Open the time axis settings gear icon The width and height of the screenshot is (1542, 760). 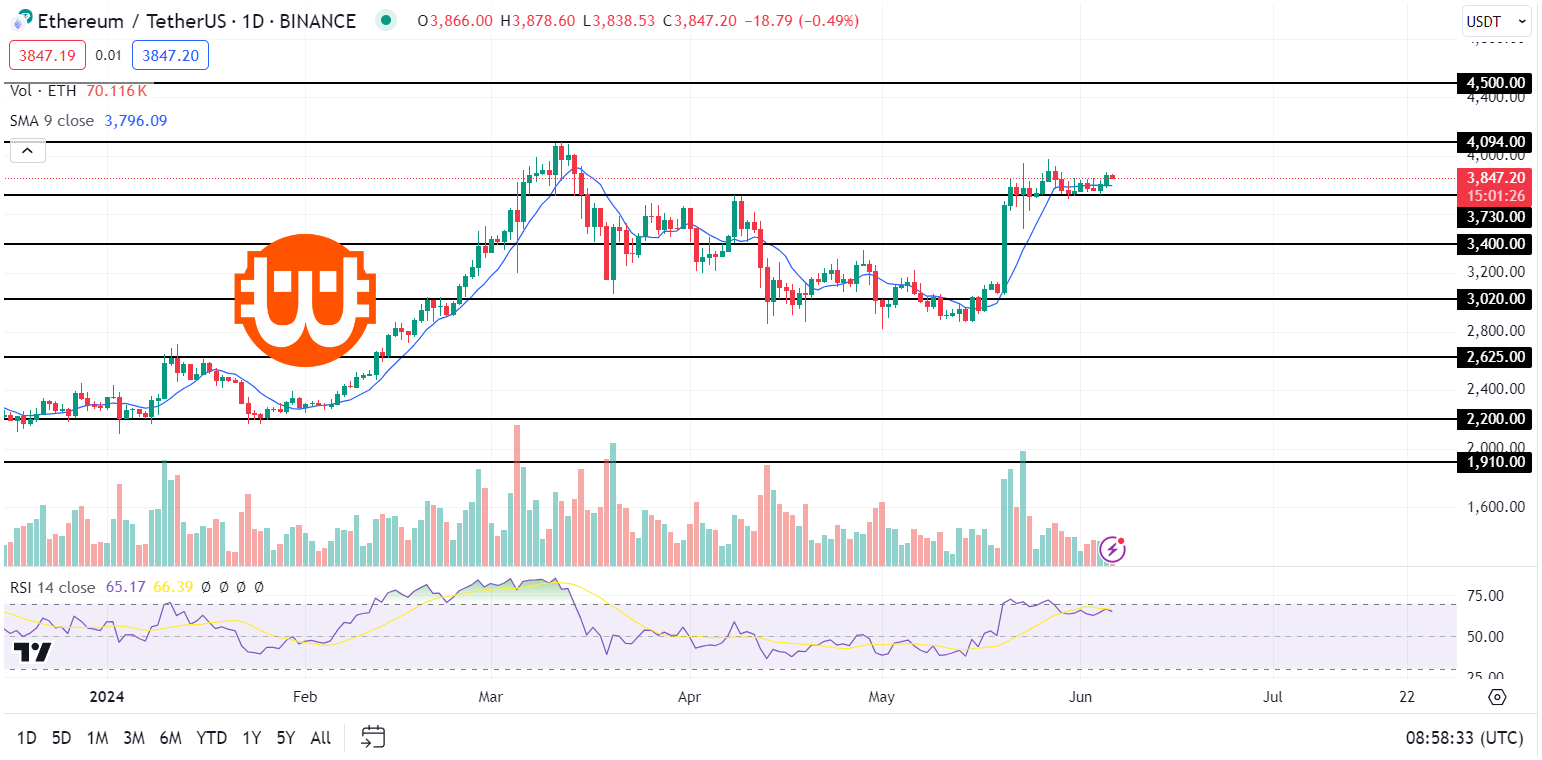click(1497, 696)
